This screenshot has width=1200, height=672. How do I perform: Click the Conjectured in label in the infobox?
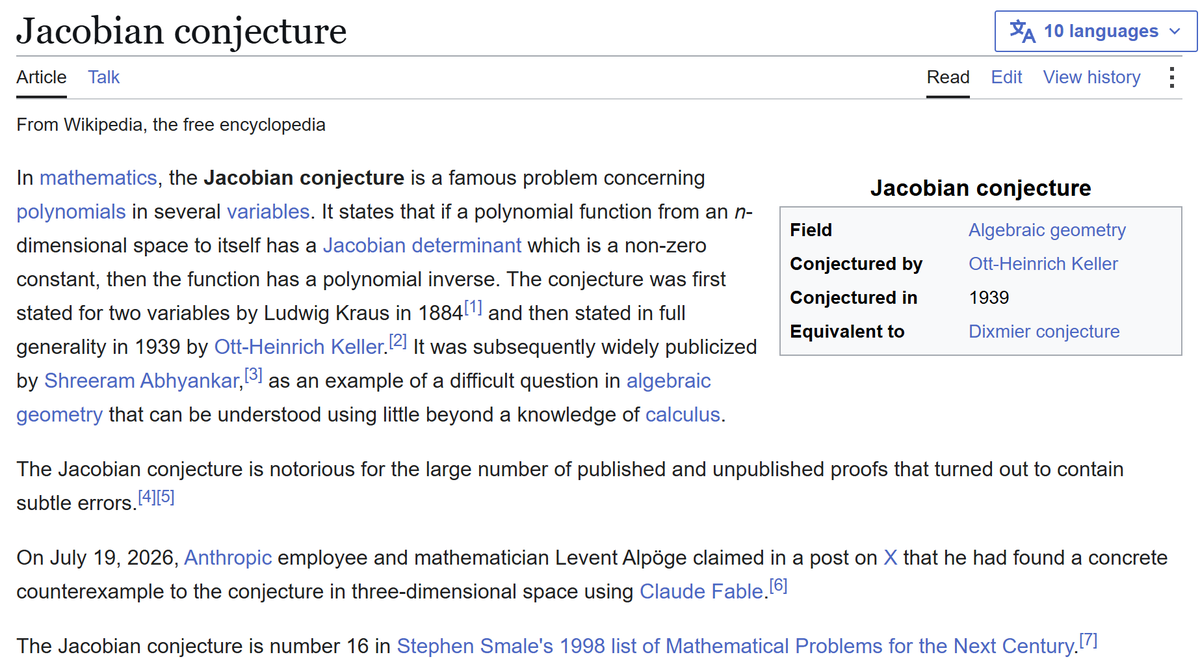(854, 298)
